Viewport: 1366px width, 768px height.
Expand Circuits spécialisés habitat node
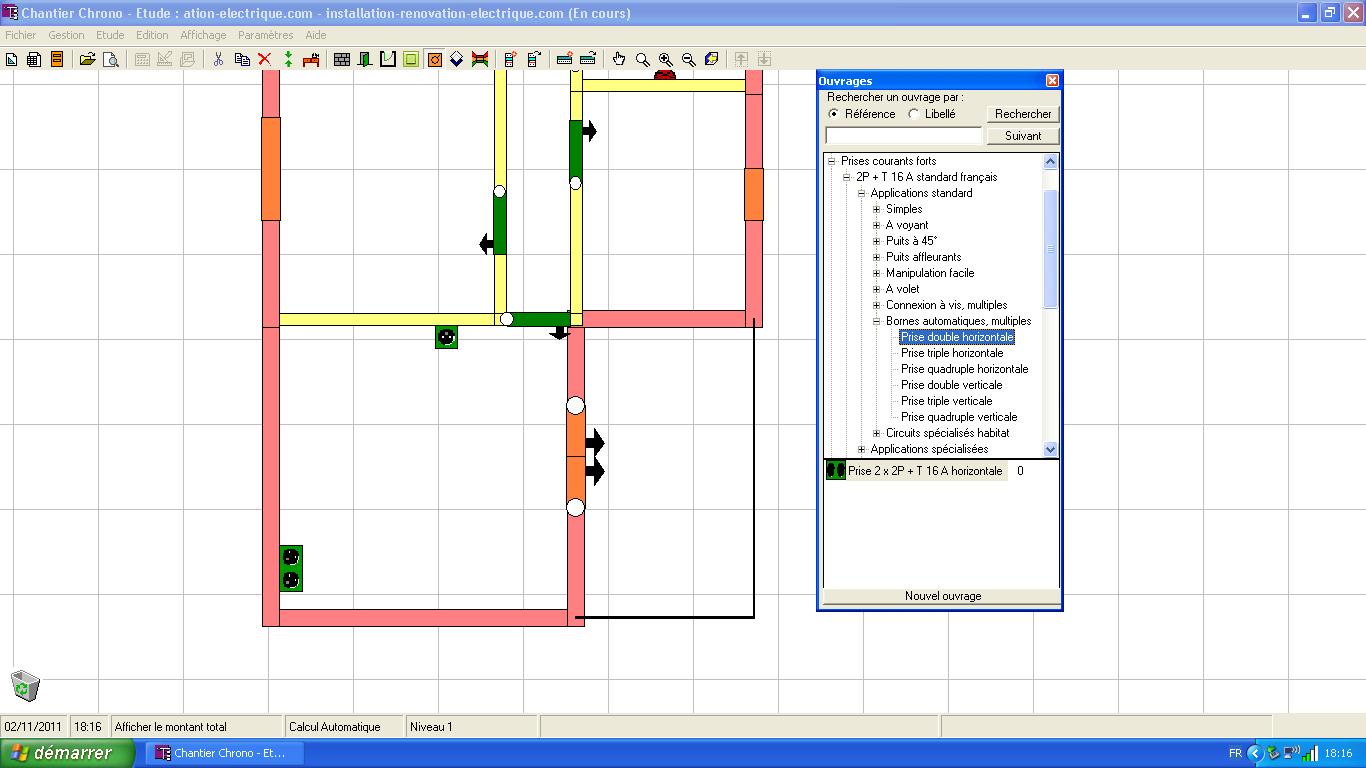pos(876,433)
